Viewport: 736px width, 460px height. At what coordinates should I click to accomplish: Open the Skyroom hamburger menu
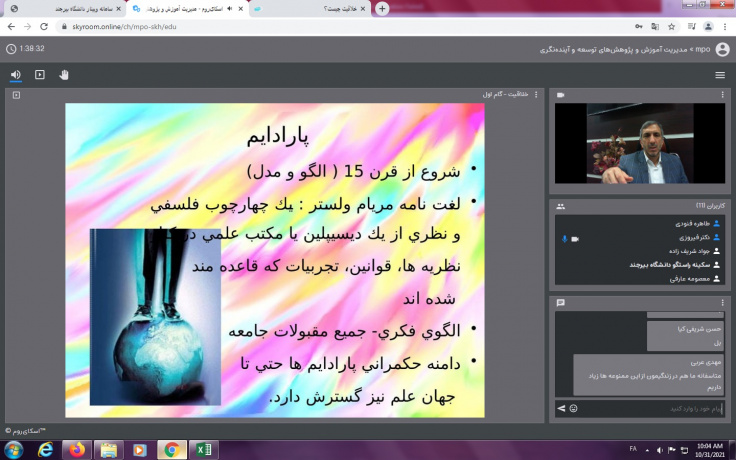[x=720, y=75]
